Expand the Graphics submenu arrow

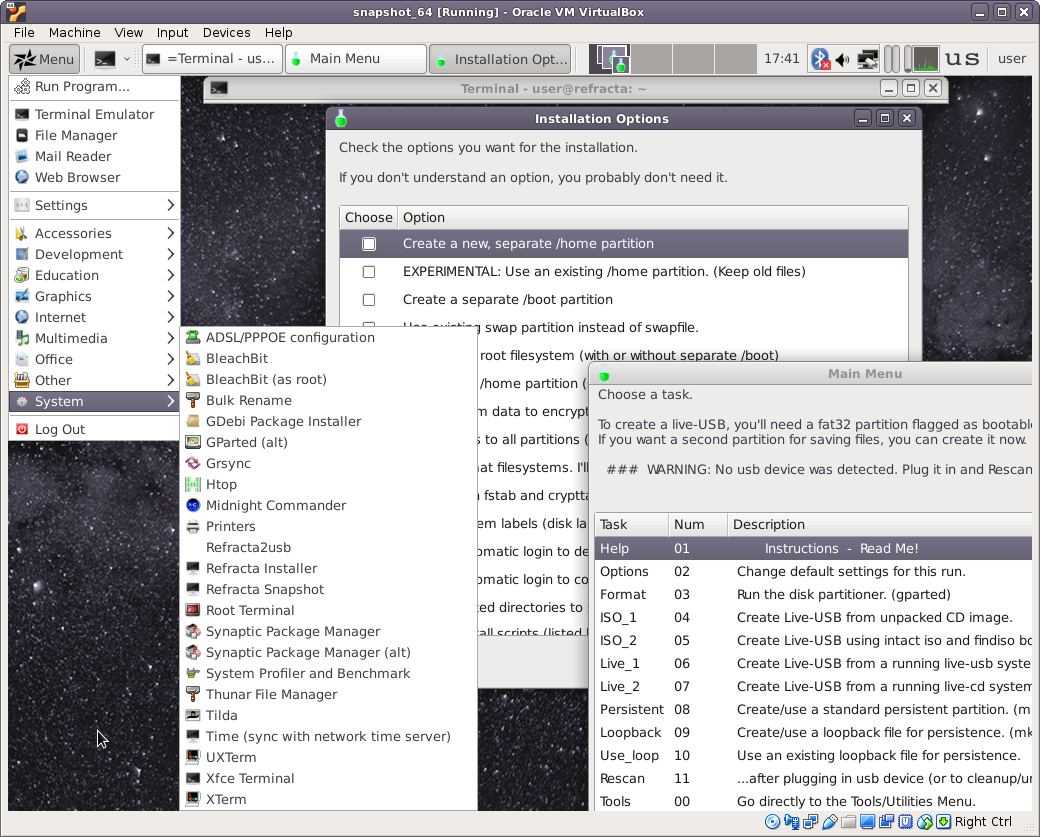[170, 296]
